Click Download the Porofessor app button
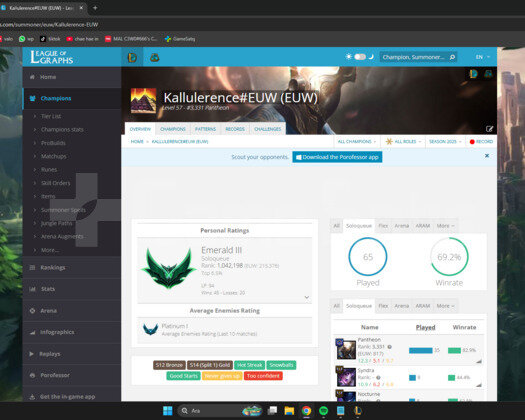The image size is (525, 420). click(x=337, y=157)
